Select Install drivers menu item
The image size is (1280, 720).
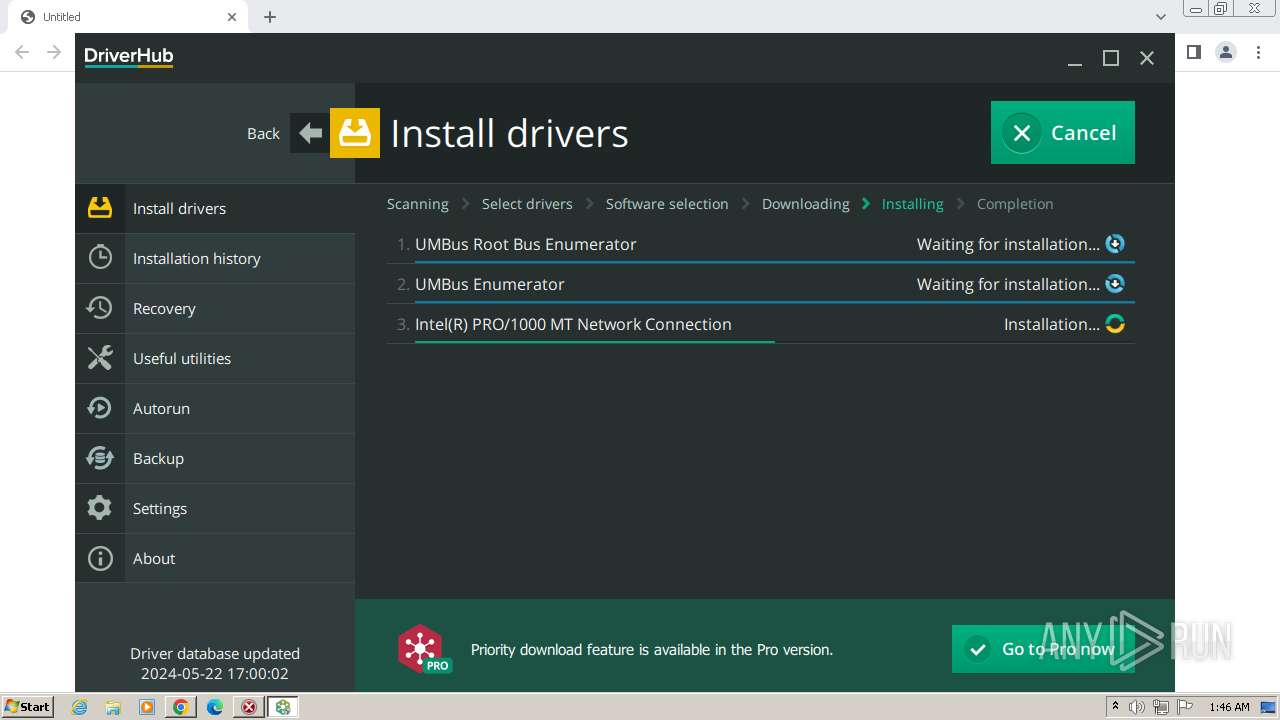pyautogui.click(x=215, y=208)
